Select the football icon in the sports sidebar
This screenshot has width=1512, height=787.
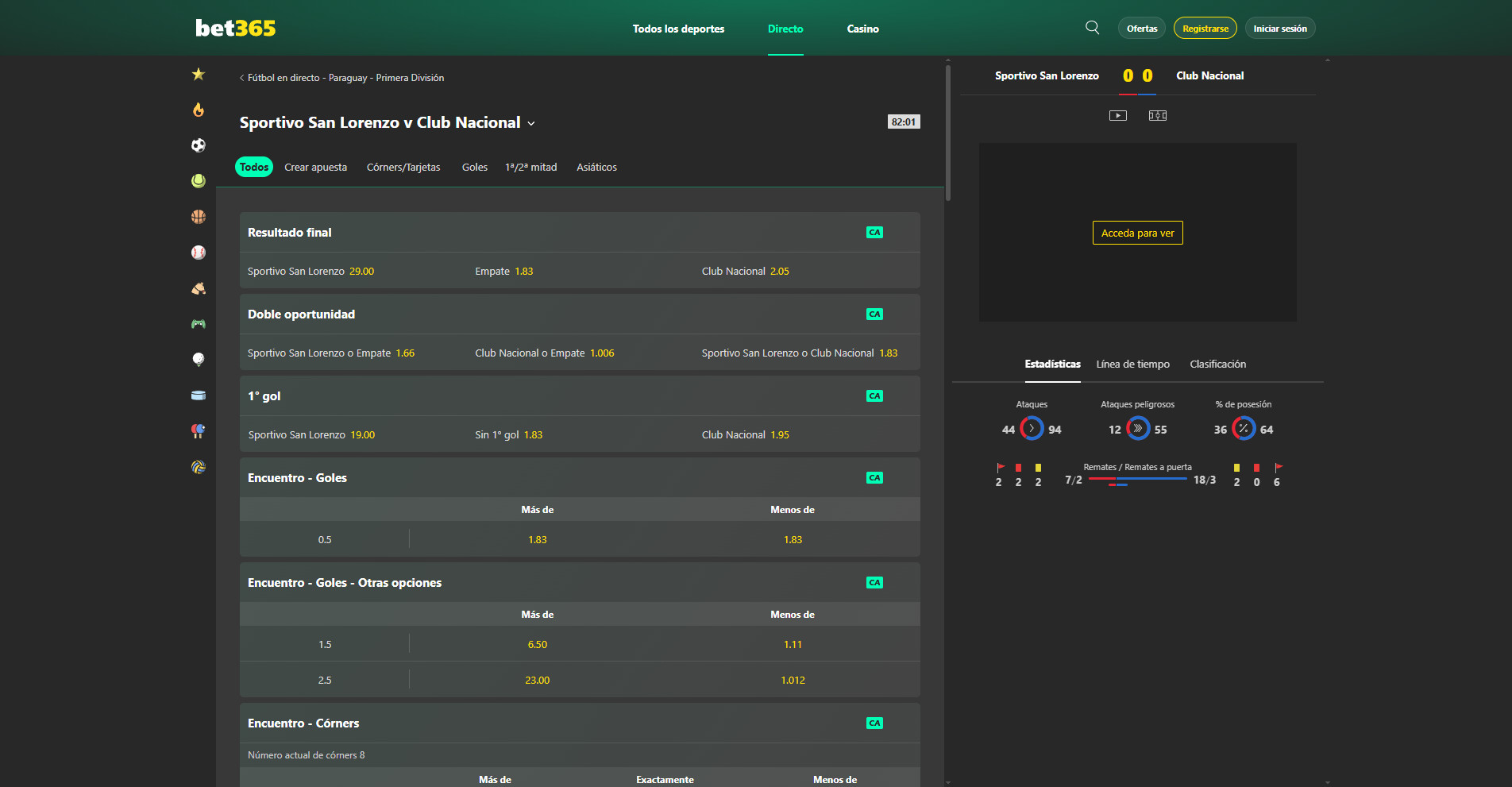click(x=199, y=145)
